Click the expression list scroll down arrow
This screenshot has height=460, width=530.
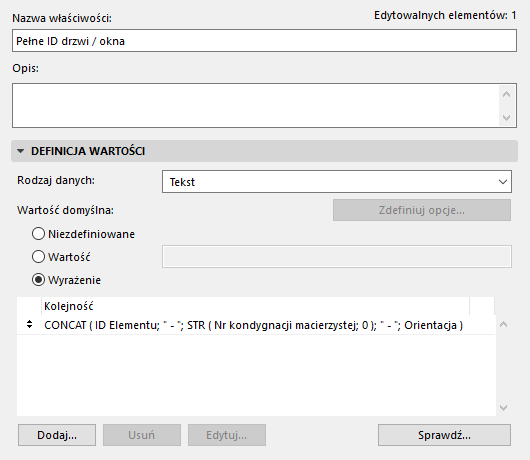tap(504, 408)
